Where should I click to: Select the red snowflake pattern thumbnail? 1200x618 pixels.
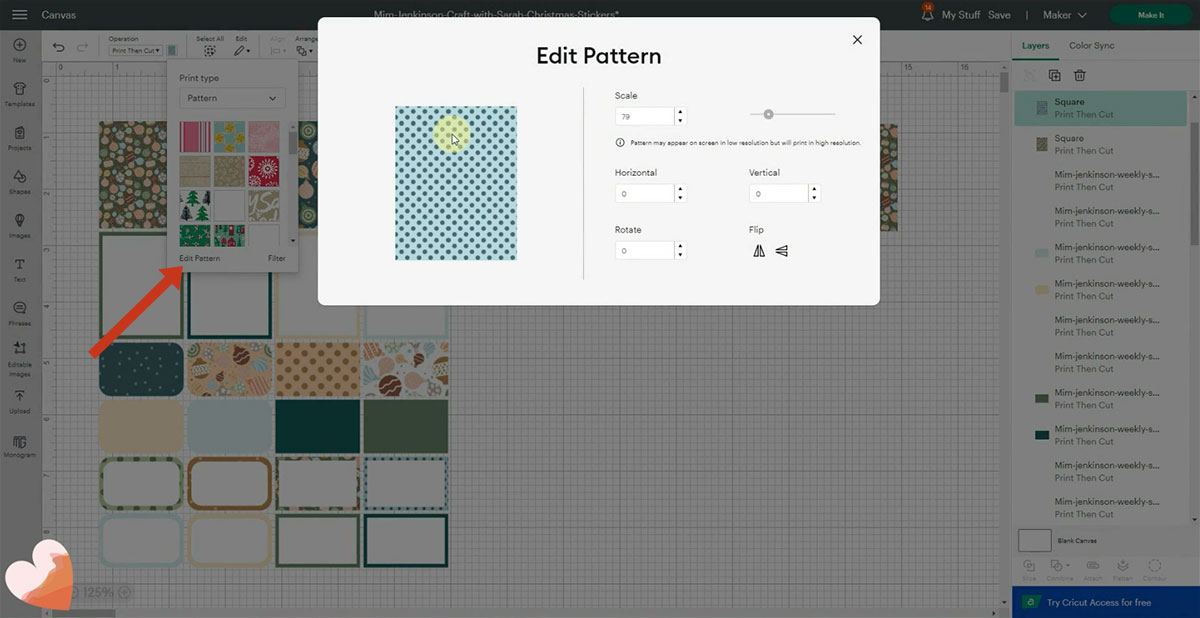point(264,171)
